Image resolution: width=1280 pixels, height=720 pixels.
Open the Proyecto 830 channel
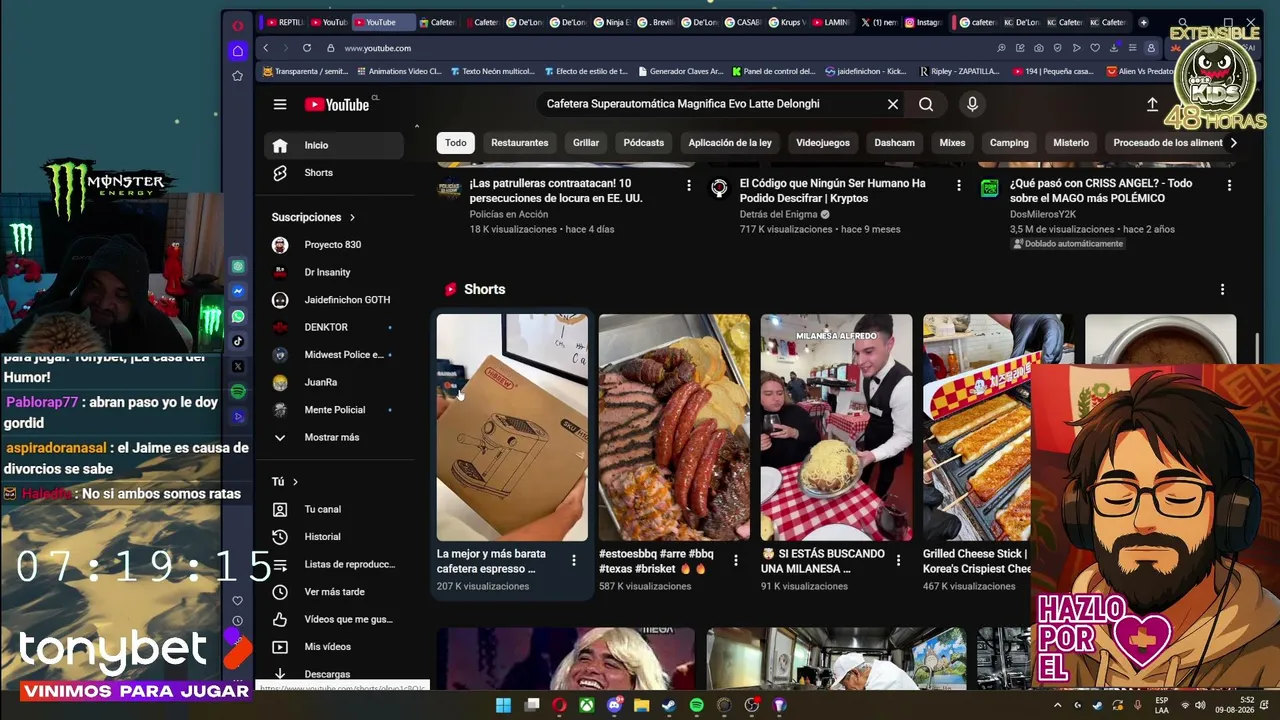click(334, 245)
